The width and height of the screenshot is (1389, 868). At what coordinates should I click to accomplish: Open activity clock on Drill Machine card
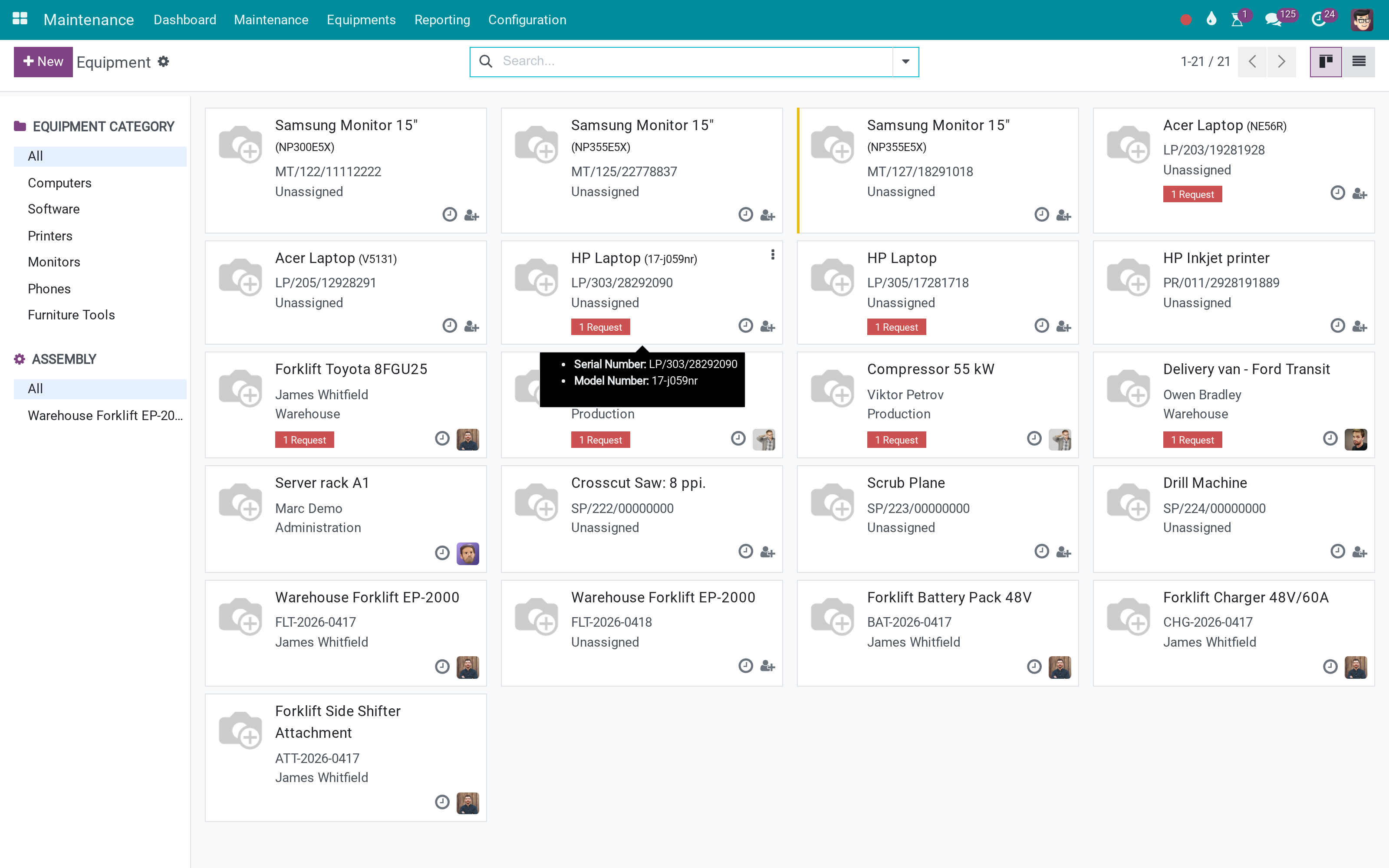coord(1337,552)
